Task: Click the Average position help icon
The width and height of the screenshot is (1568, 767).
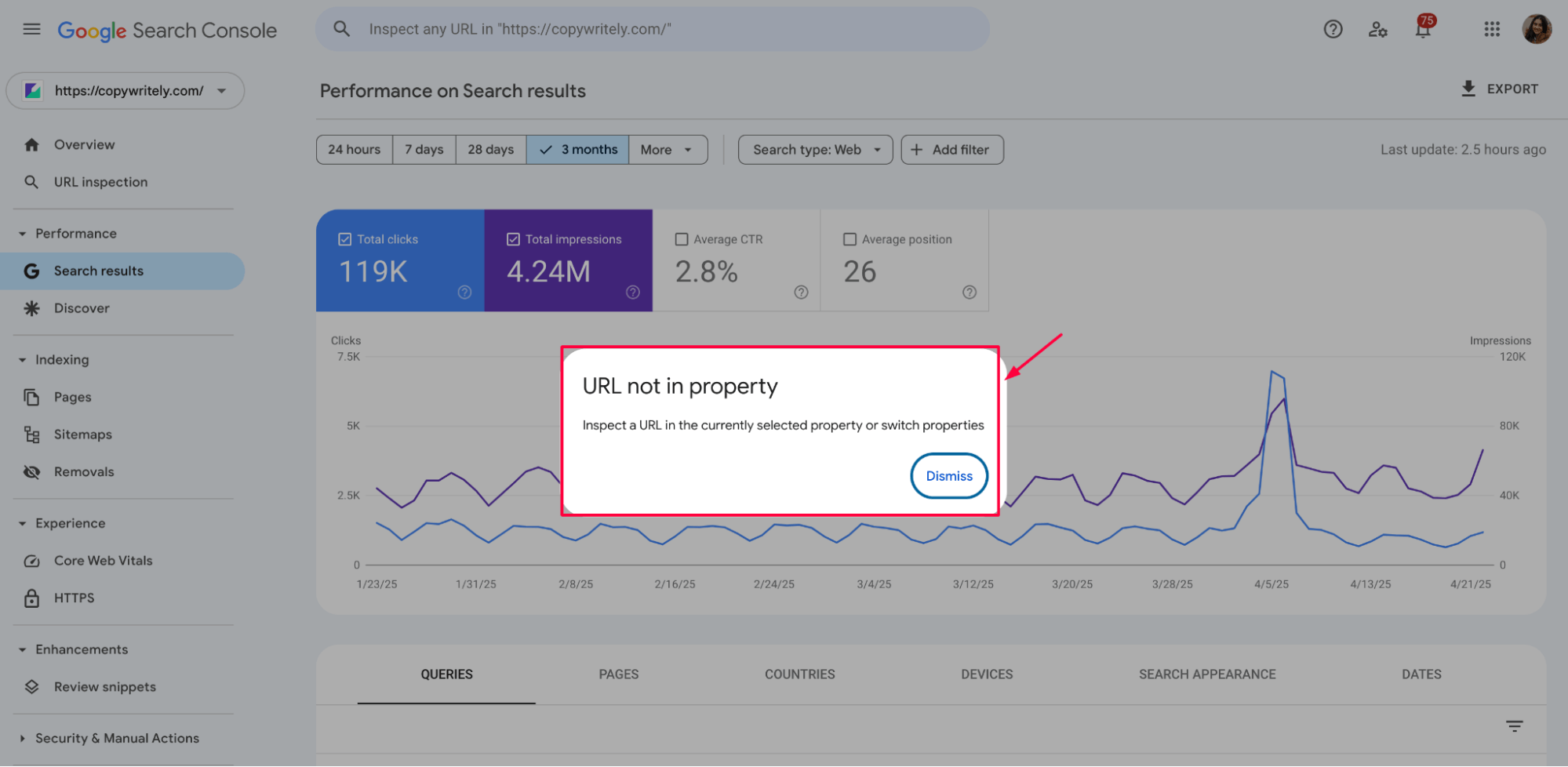Action: 970,292
